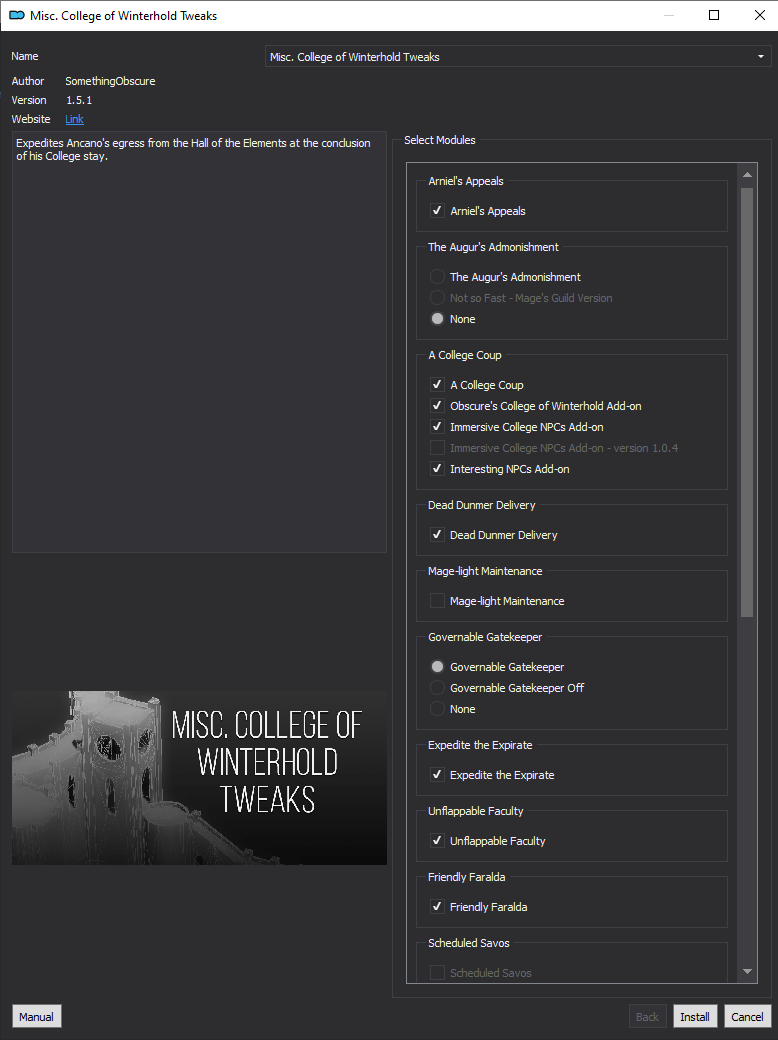
Task: Toggle Expedite the Expirate checkbox
Action: (437, 774)
